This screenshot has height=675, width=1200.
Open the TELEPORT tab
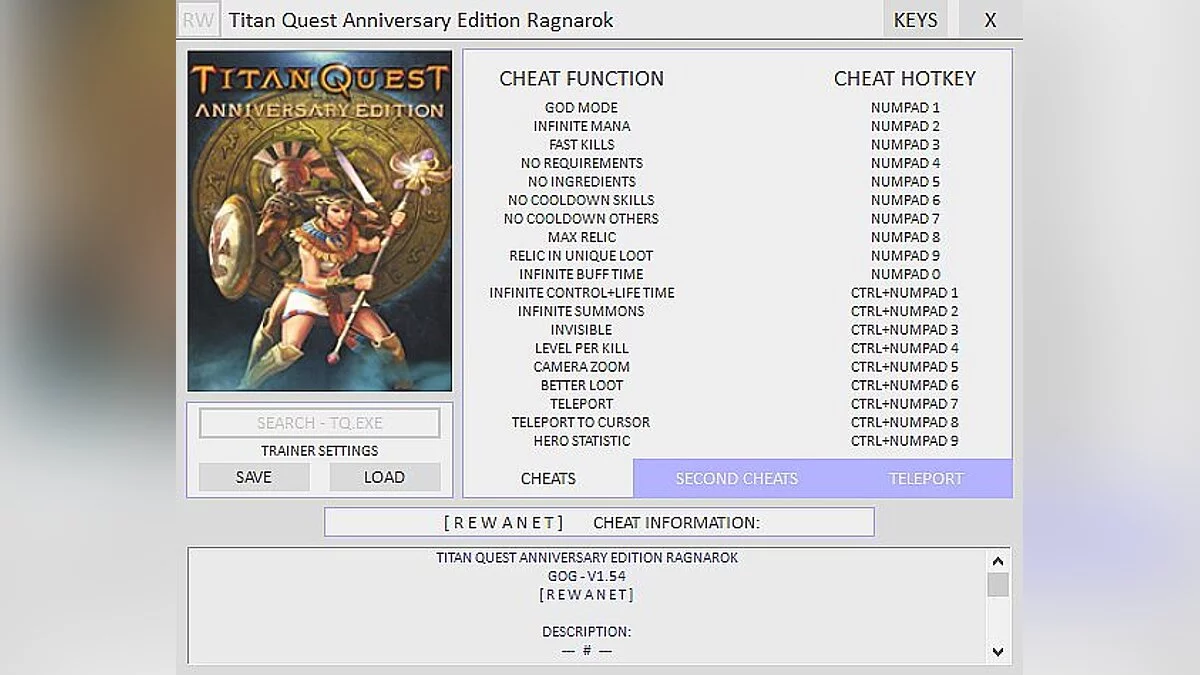coord(925,478)
